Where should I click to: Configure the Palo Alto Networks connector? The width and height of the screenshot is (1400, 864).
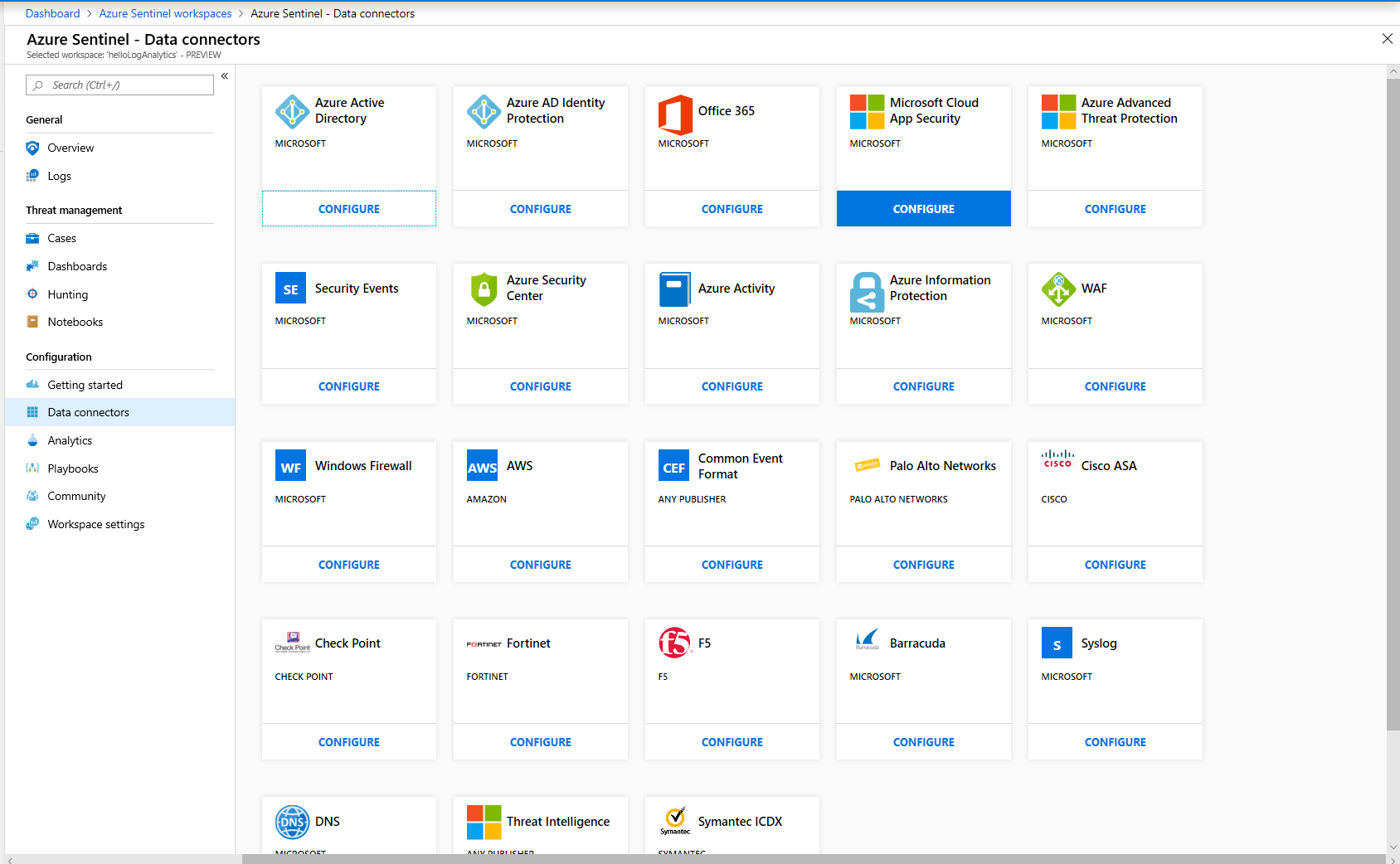click(x=924, y=565)
